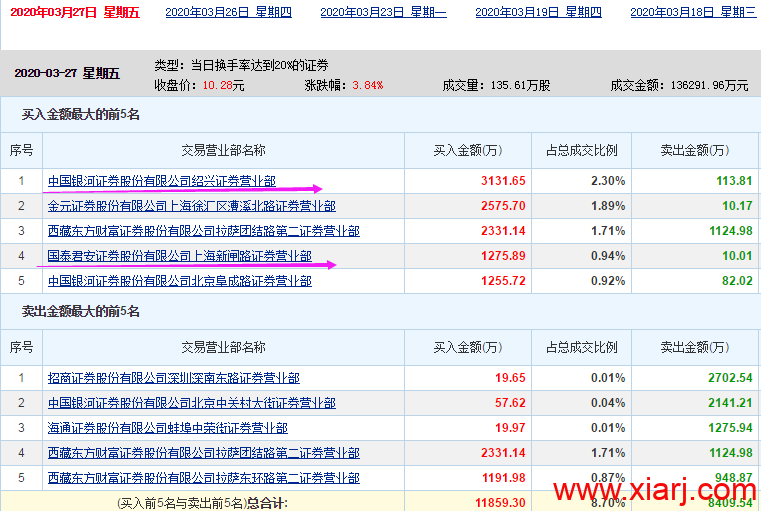Screen dimensions: 761x511
Task: Click the buy amount 19.65
Action: 510,378
